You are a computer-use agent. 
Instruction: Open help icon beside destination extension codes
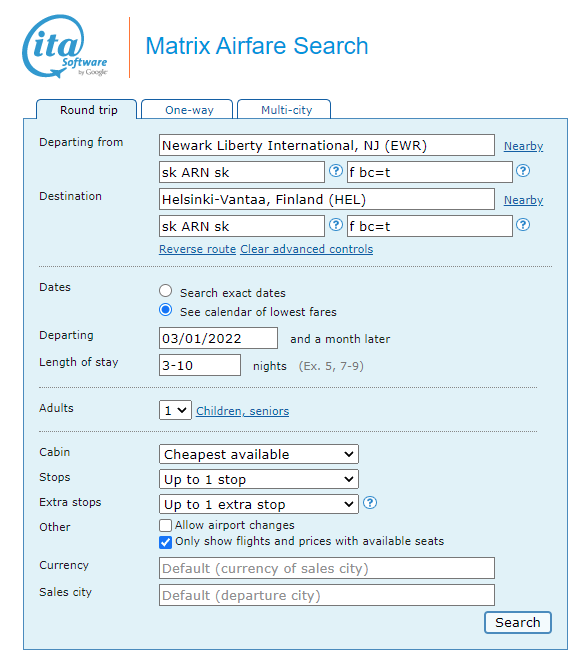pyautogui.click(x=523, y=225)
